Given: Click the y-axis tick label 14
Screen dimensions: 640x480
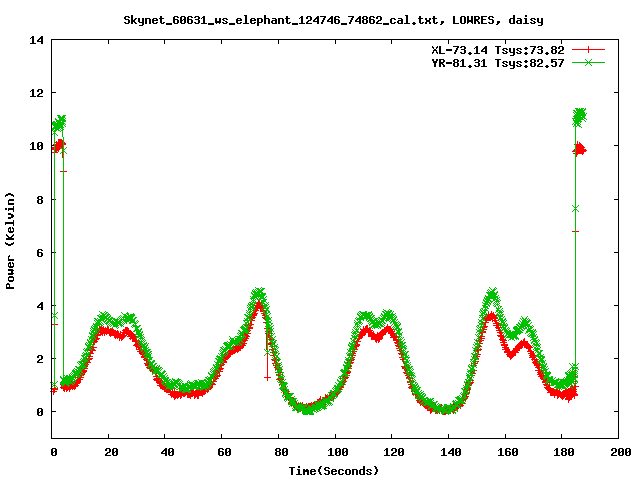Looking at the screenshot, I should [x=36, y=40].
